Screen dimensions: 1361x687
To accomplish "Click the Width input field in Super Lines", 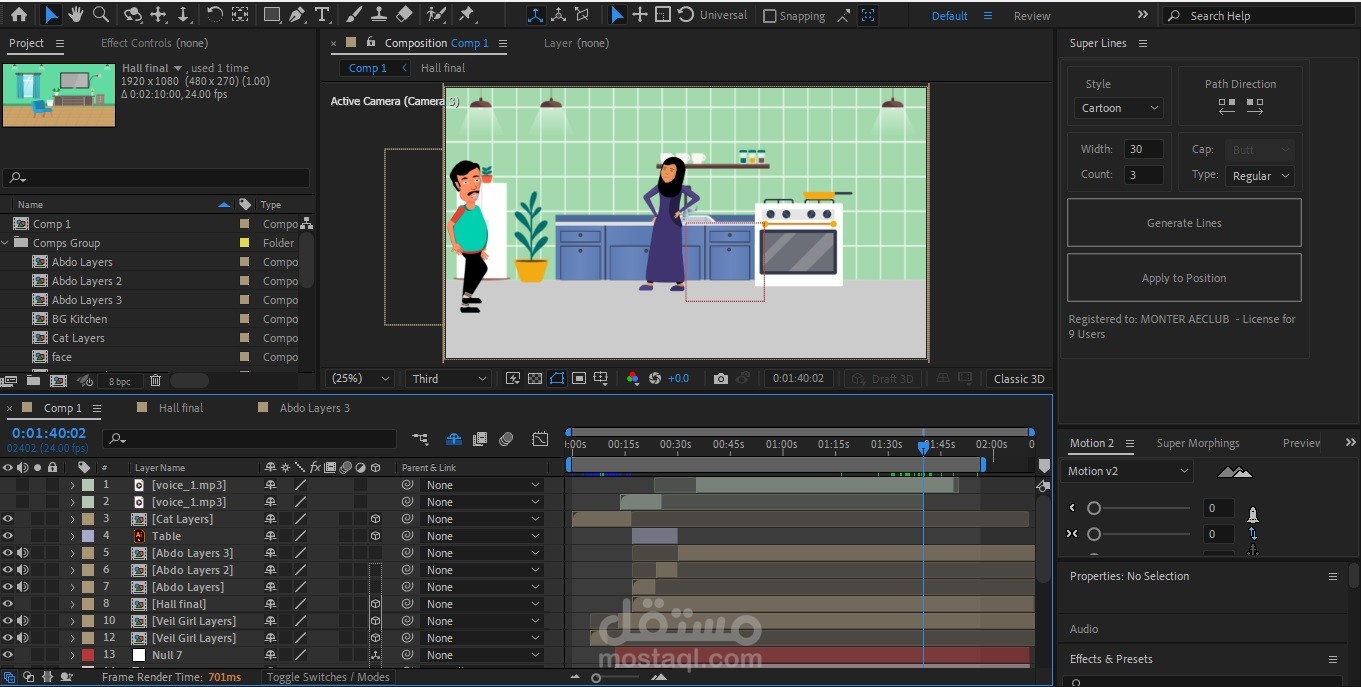I will pos(1143,149).
